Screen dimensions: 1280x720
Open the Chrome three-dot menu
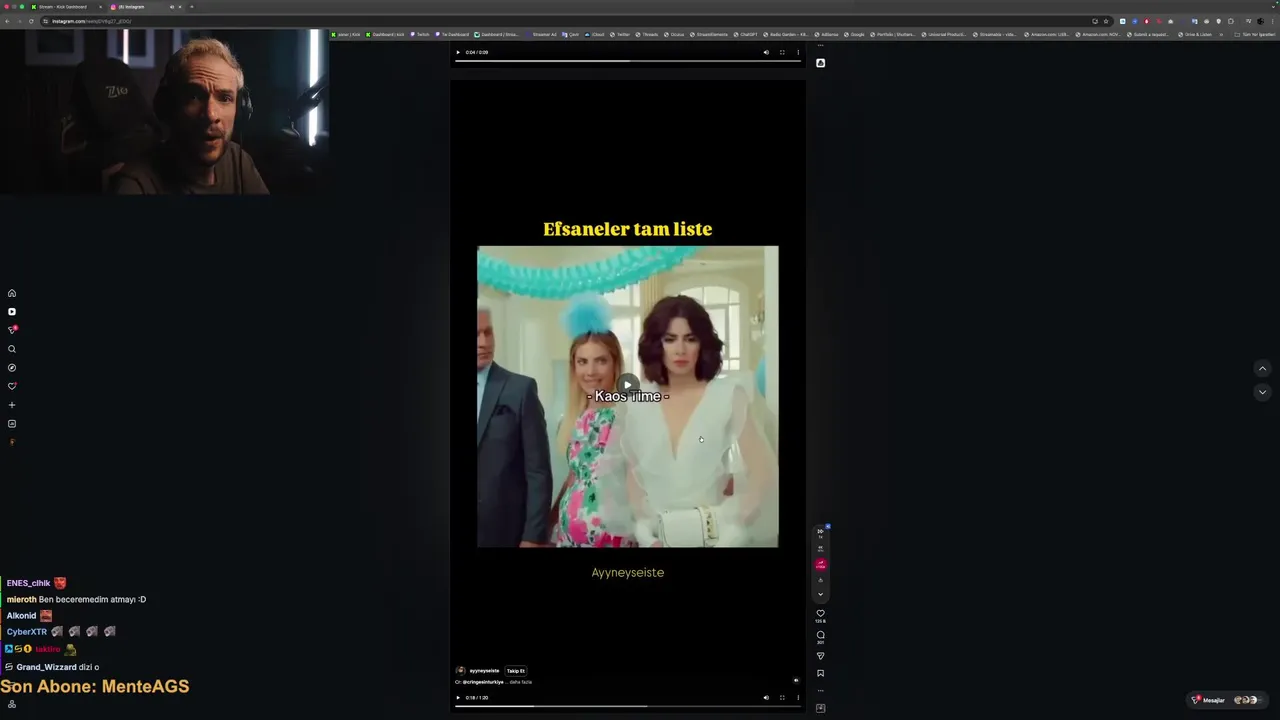[x=1272, y=21]
